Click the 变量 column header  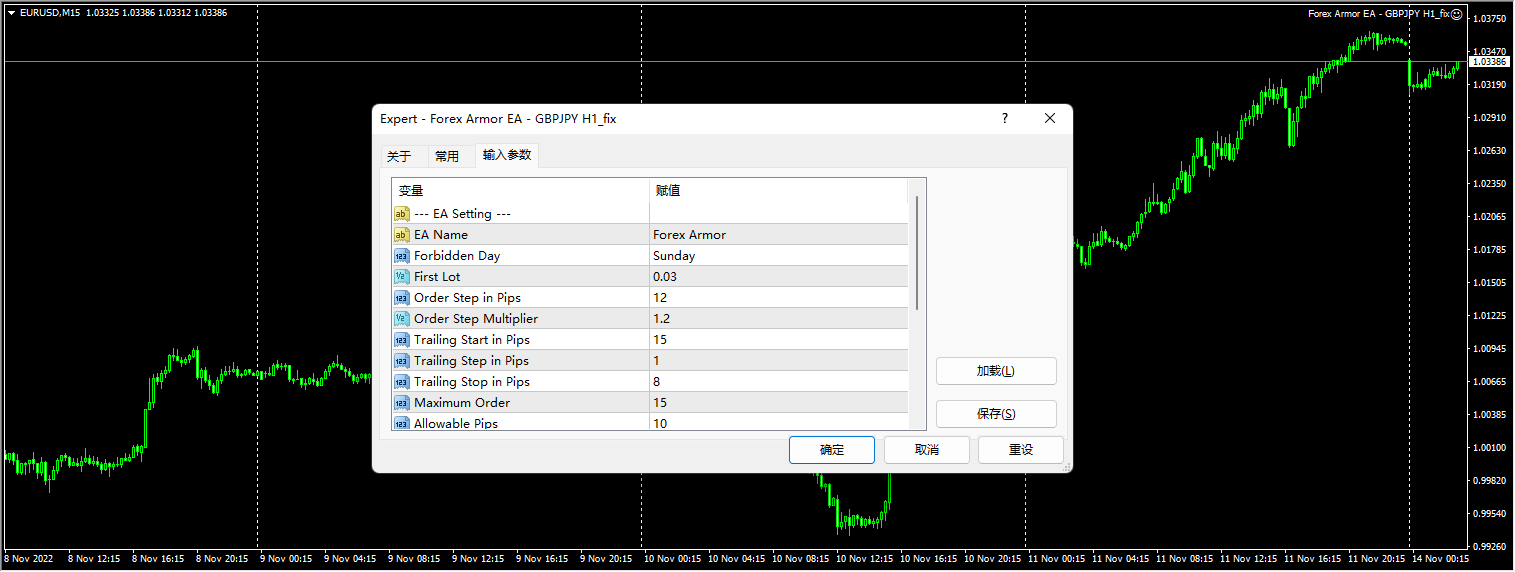[x=520, y=191]
